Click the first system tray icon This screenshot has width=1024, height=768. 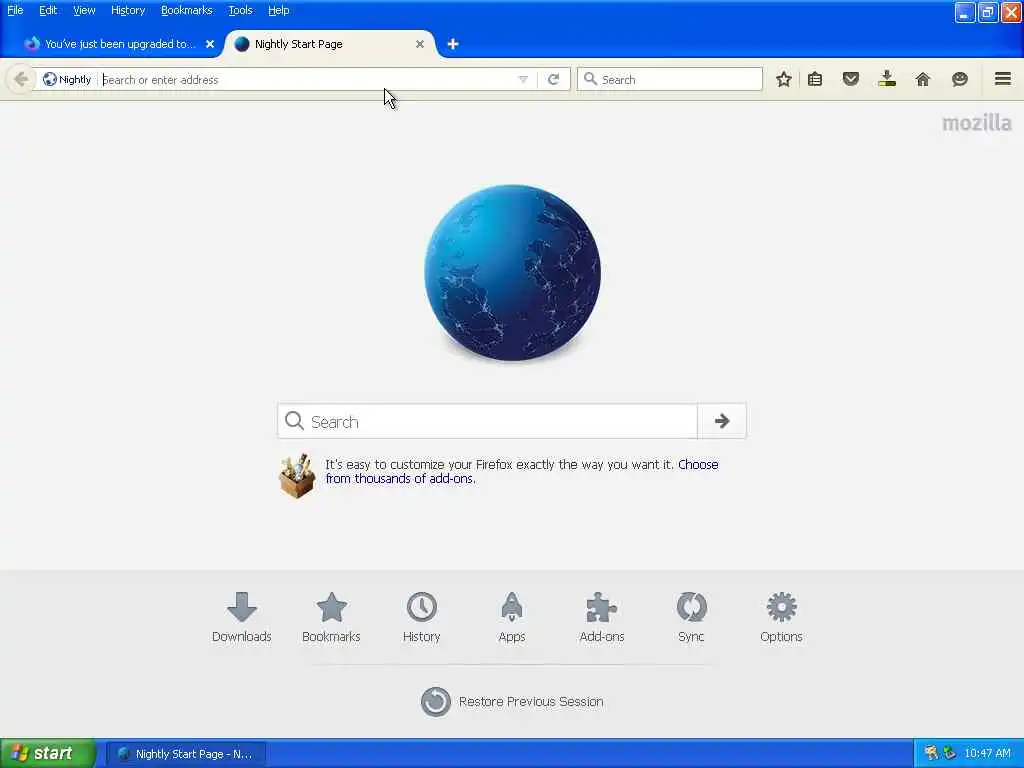tap(931, 753)
